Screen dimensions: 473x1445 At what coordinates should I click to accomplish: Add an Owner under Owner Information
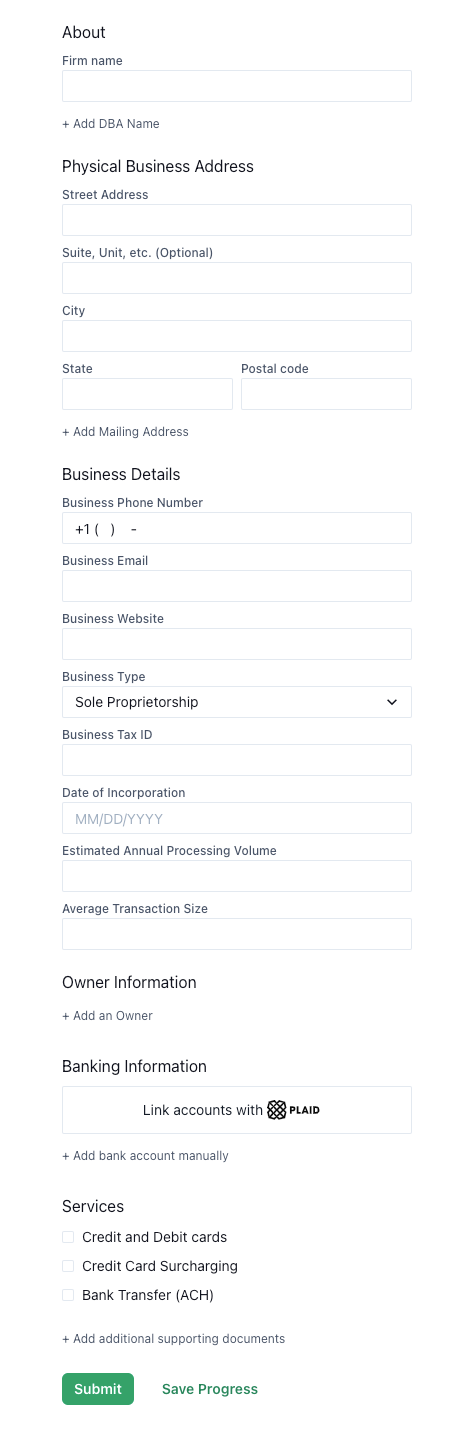click(107, 1016)
